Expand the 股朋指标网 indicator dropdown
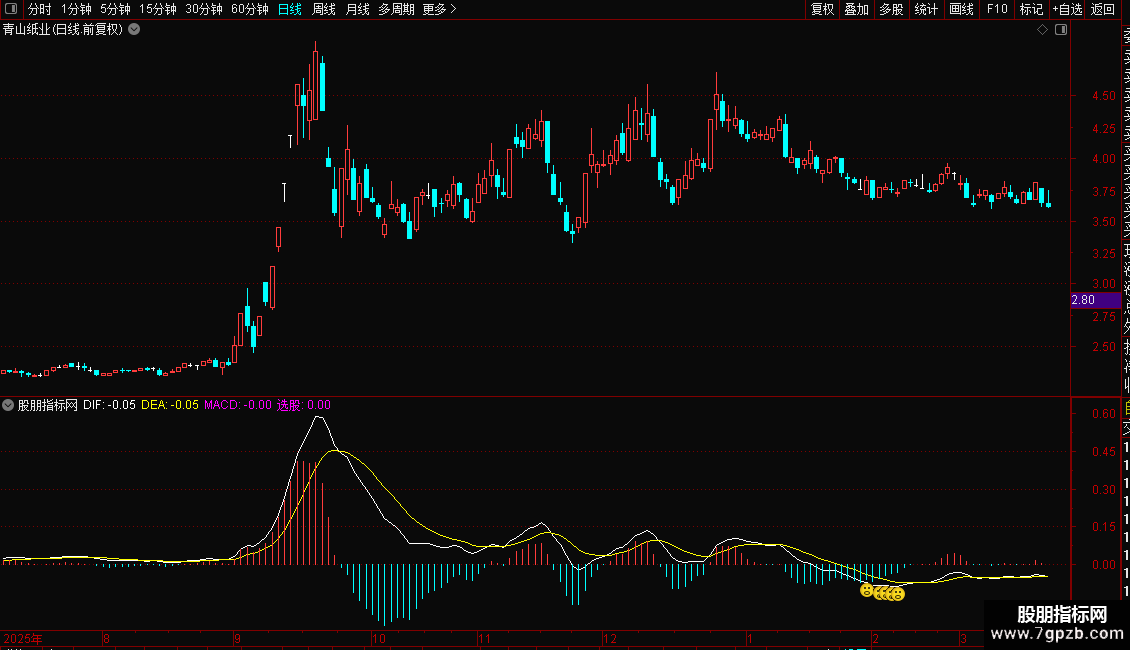Screen dimensions: 1130x650 (x=8, y=405)
